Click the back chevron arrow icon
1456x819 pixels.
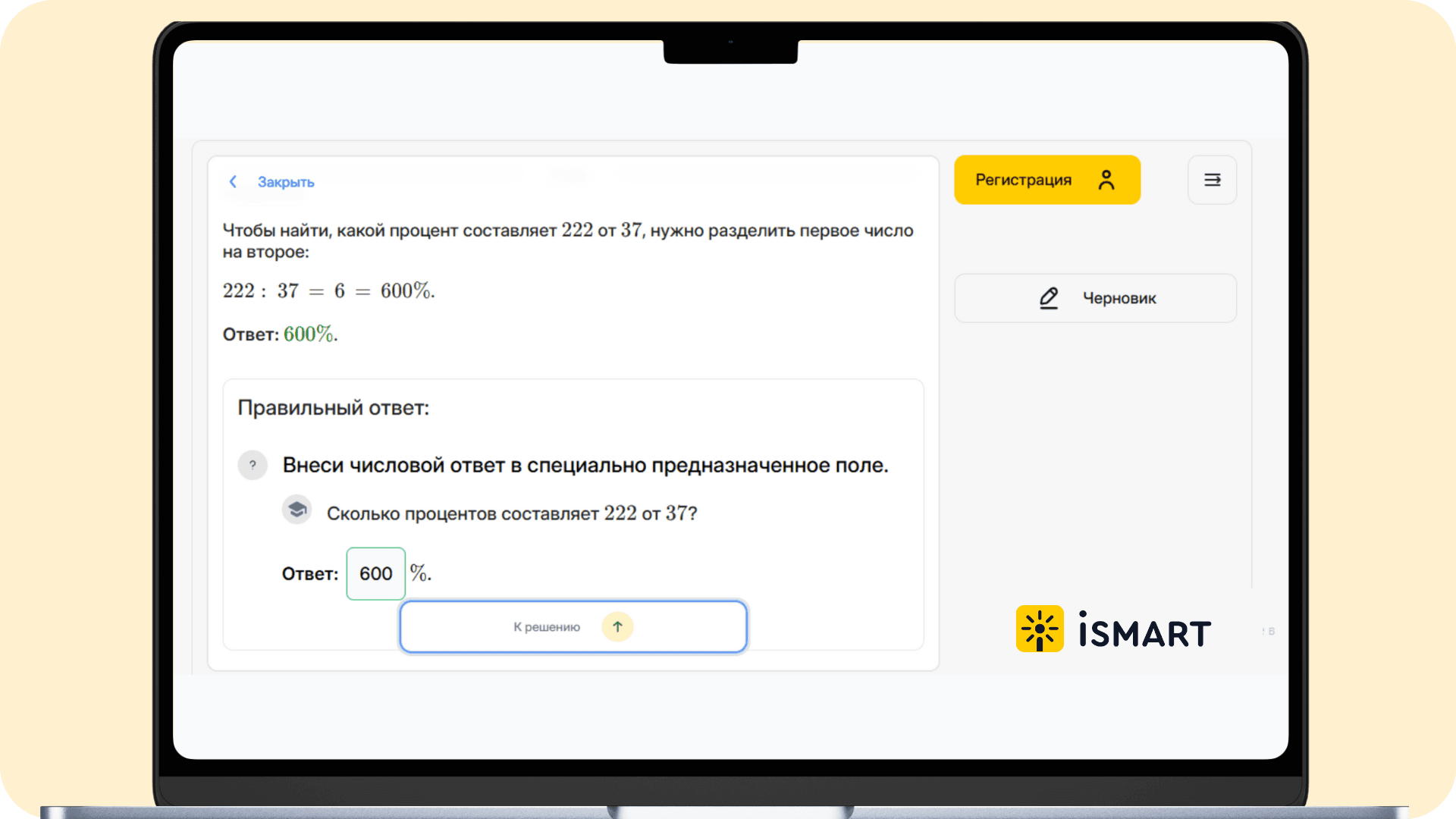233,182
